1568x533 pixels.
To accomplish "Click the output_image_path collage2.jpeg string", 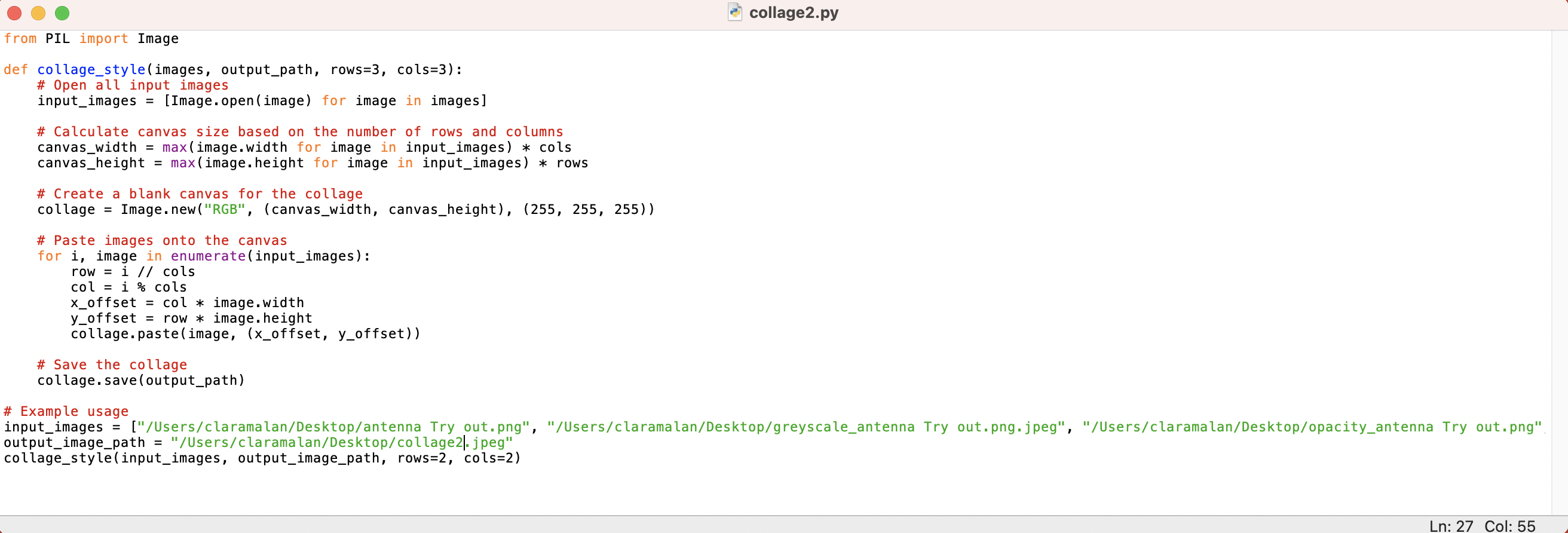I will pos(341,442).
